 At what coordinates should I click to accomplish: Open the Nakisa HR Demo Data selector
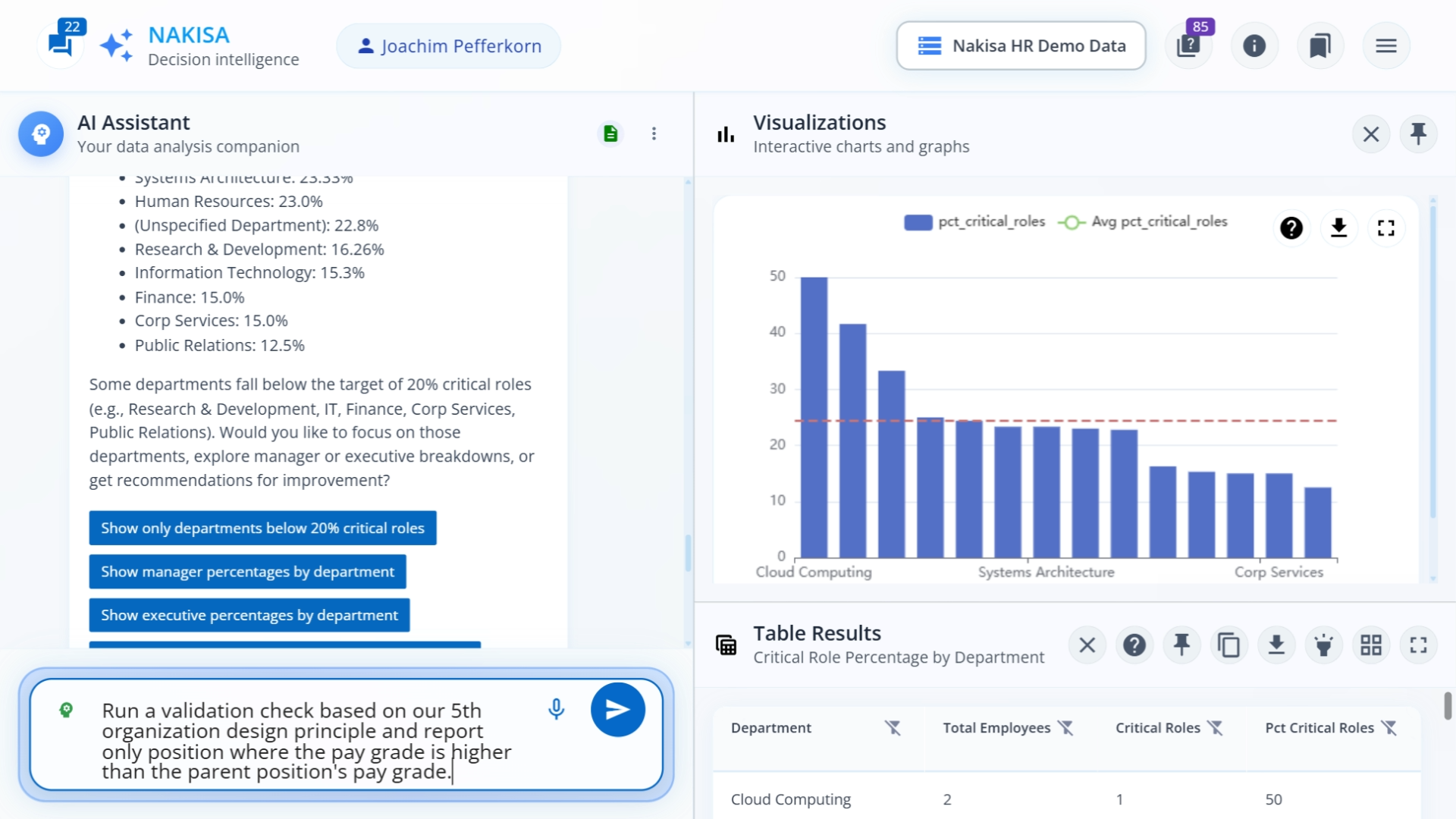[x=1020, y=45]
